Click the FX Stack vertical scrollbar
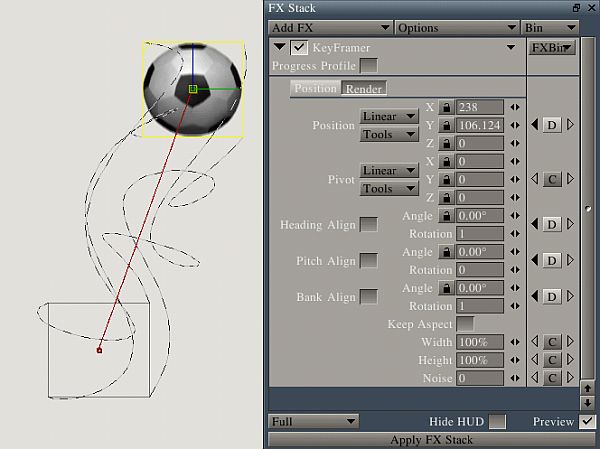Screen dimensions: 600x449 tap(587, 209)
